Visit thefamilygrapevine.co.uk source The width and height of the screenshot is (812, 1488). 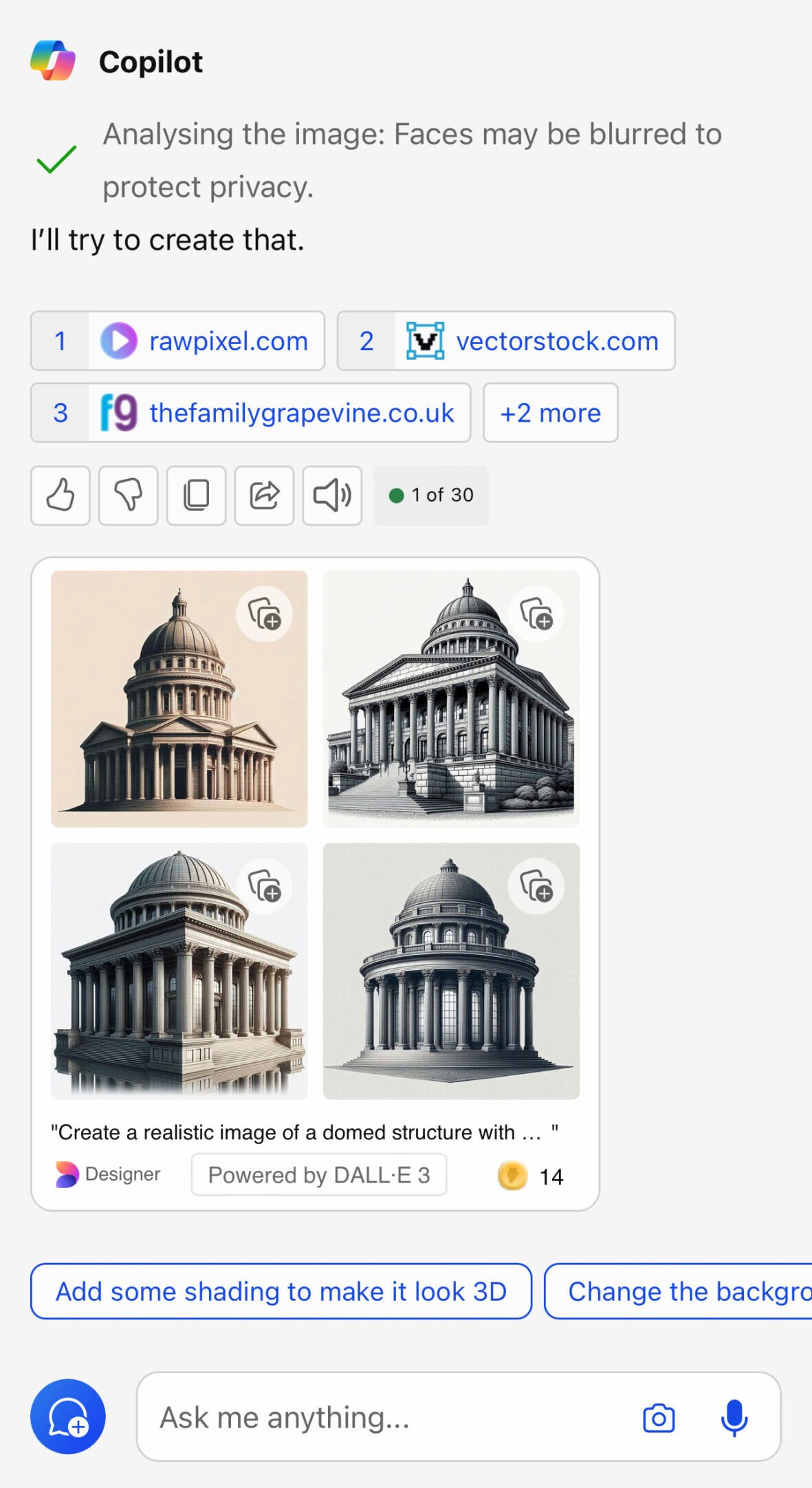[251, 413]
